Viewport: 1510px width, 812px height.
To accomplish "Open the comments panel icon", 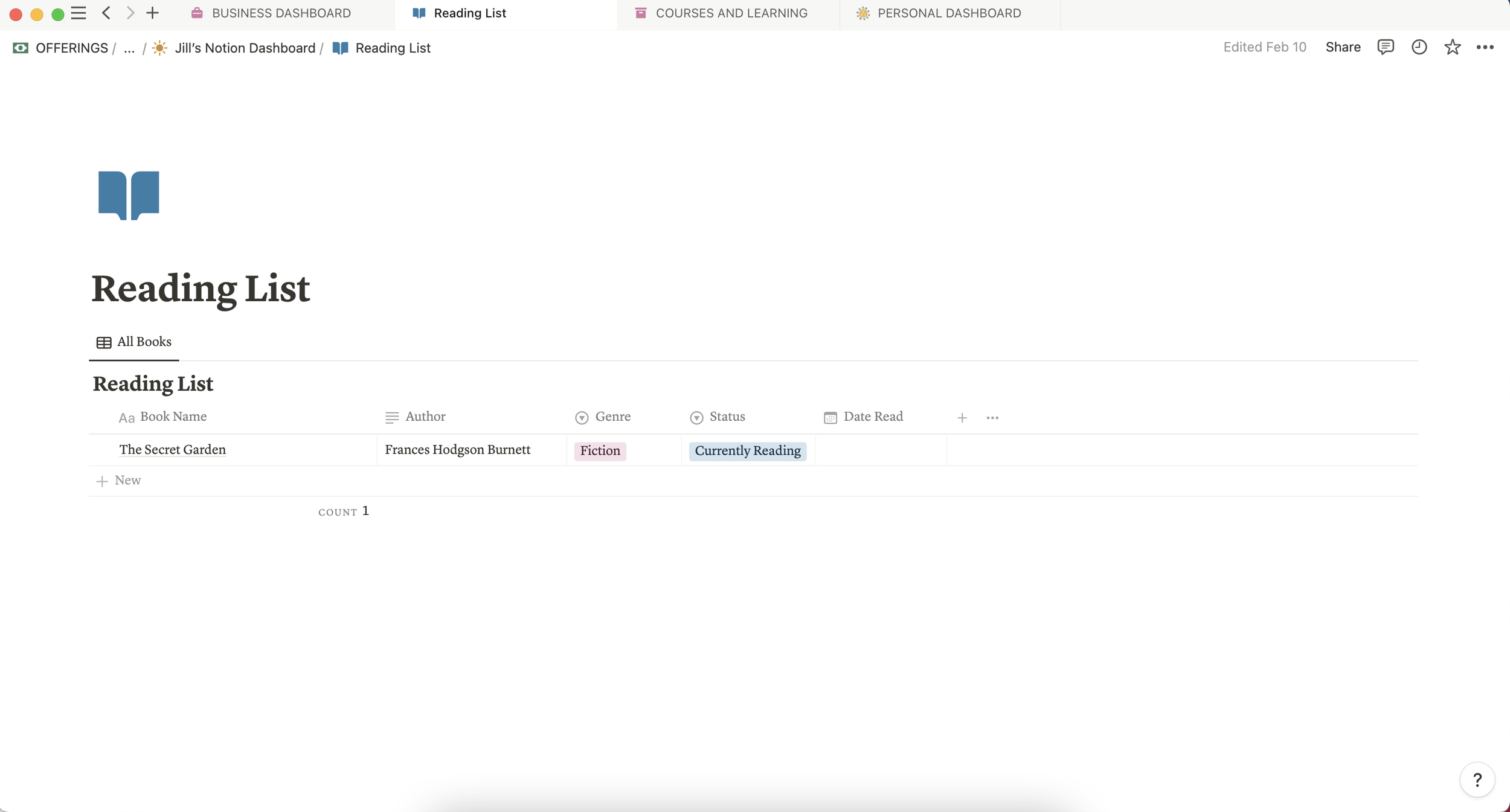I will tap(1385, 47).
